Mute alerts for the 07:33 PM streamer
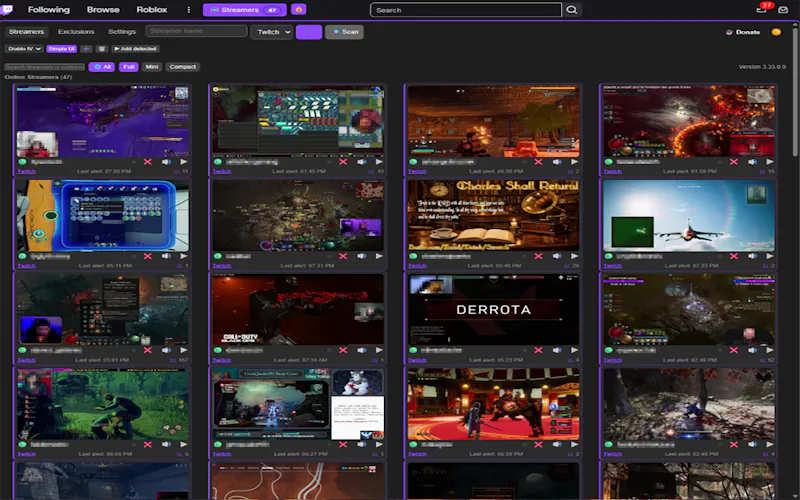The width and height of the screenshot is (800, 500). pyautogui.click(x=753, y=256)
